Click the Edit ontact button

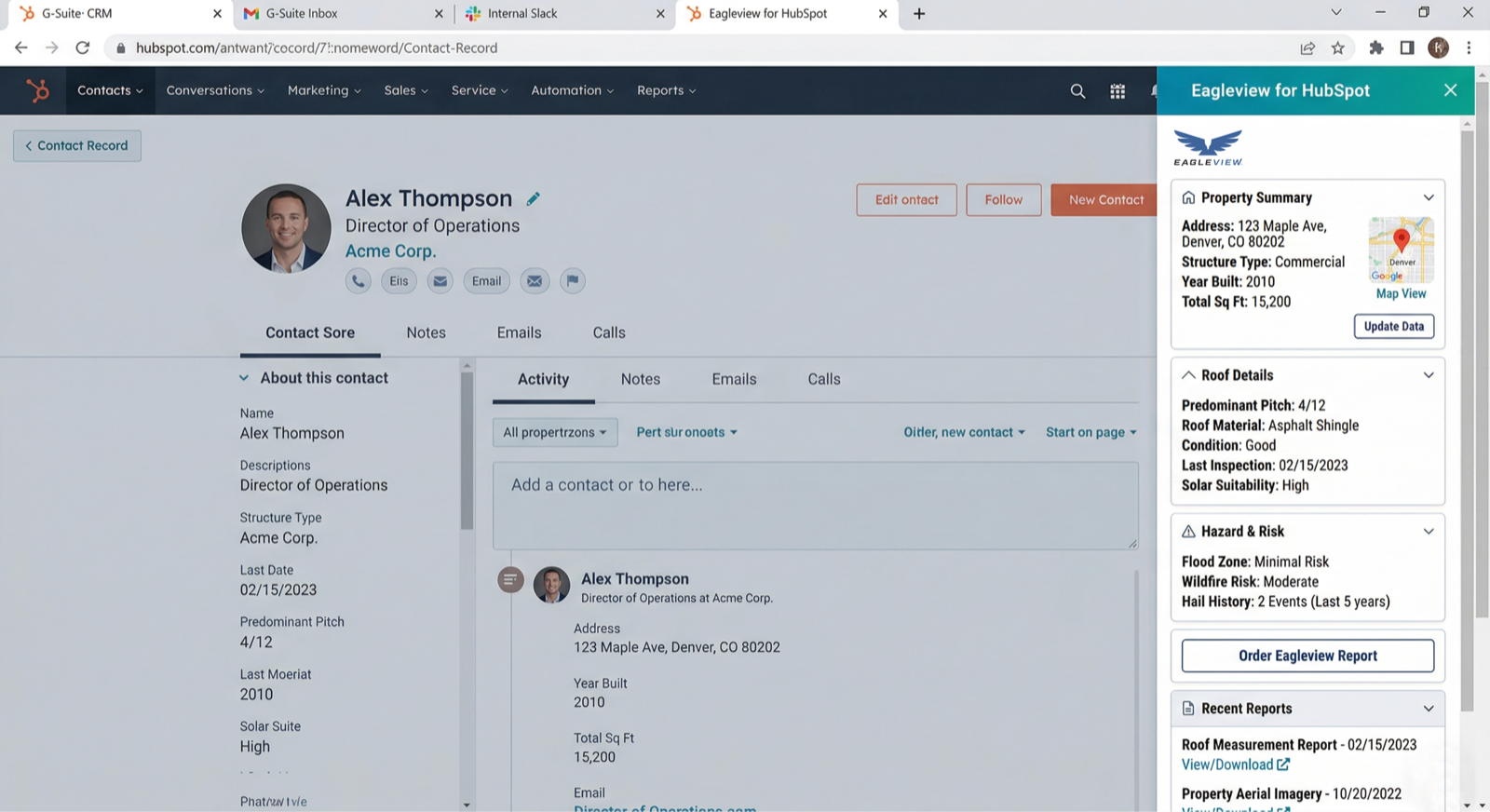[x=907, y=199]
